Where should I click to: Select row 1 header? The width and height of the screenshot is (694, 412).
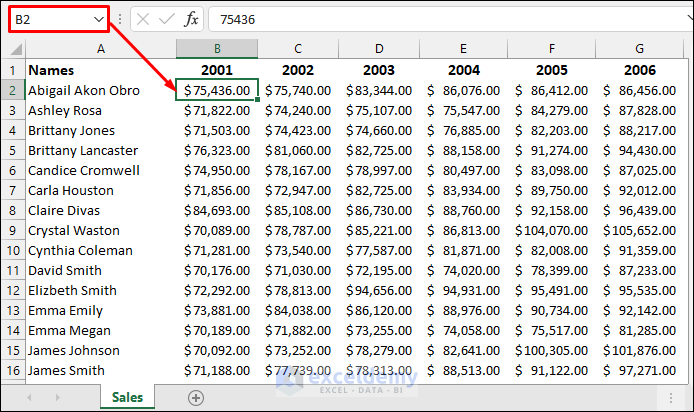[x=12, y=70]
